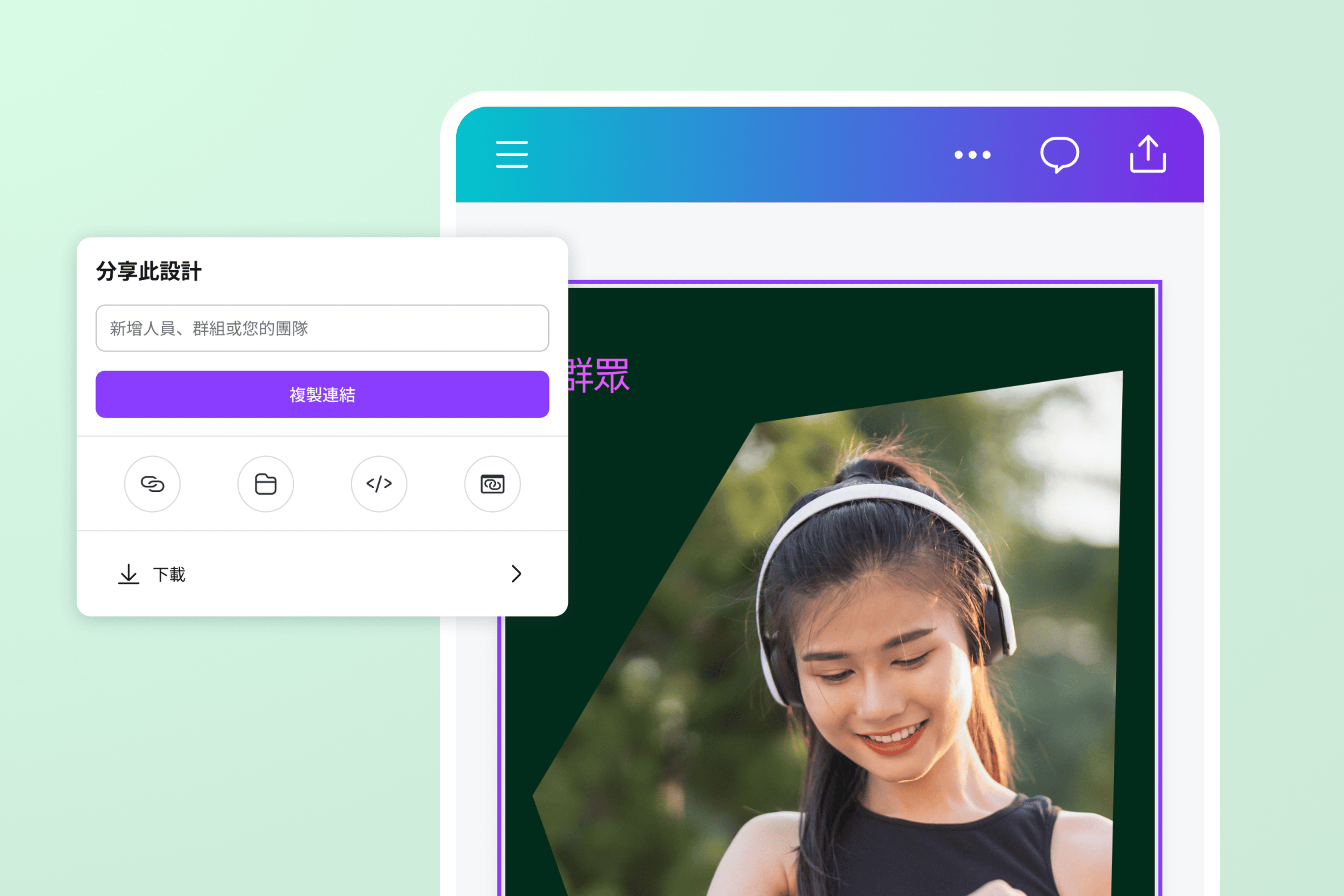
Task: Open the comments speech bubble icon
Action: point(1059,154)
